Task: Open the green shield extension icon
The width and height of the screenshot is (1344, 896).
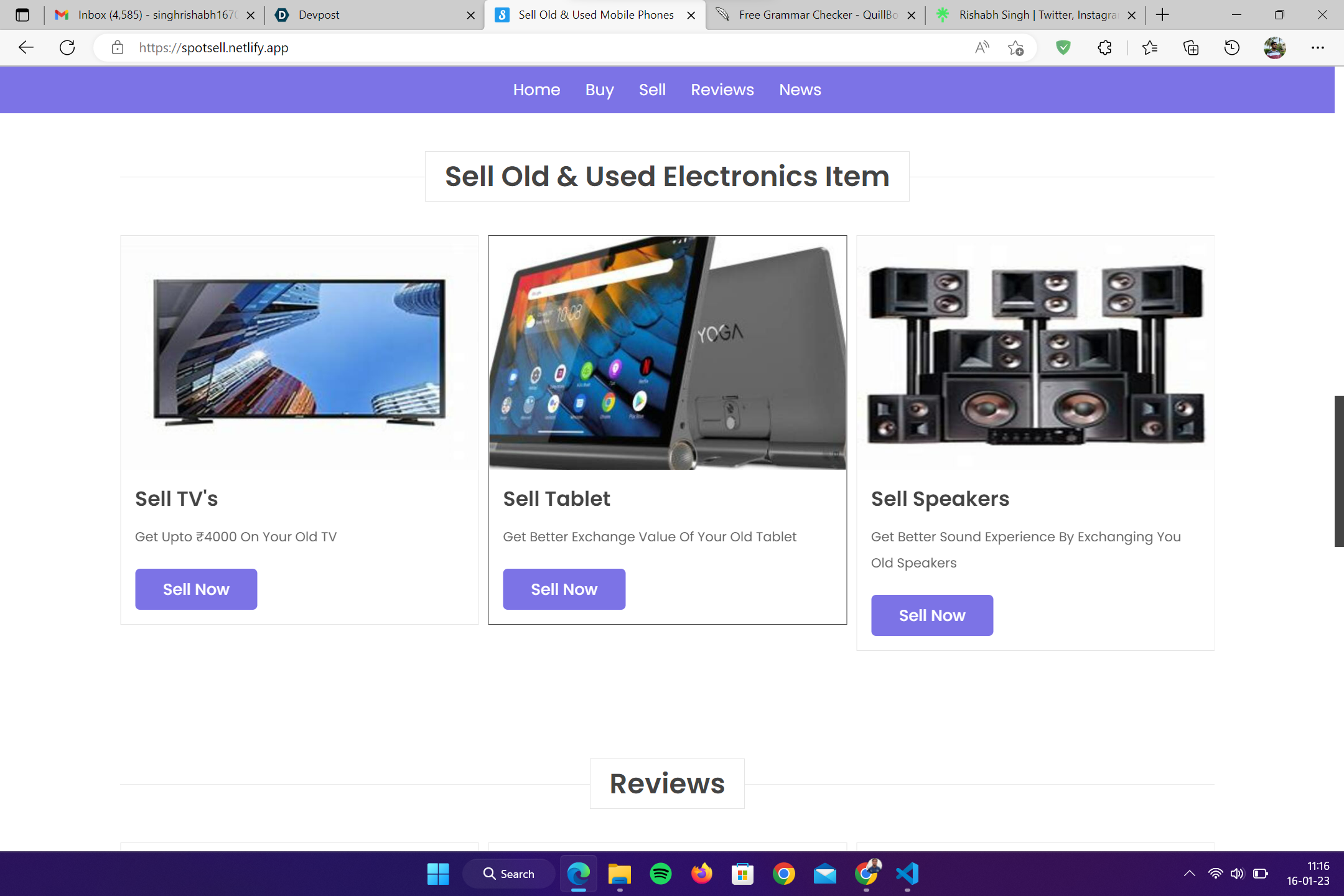Action: pos(1063,48)
